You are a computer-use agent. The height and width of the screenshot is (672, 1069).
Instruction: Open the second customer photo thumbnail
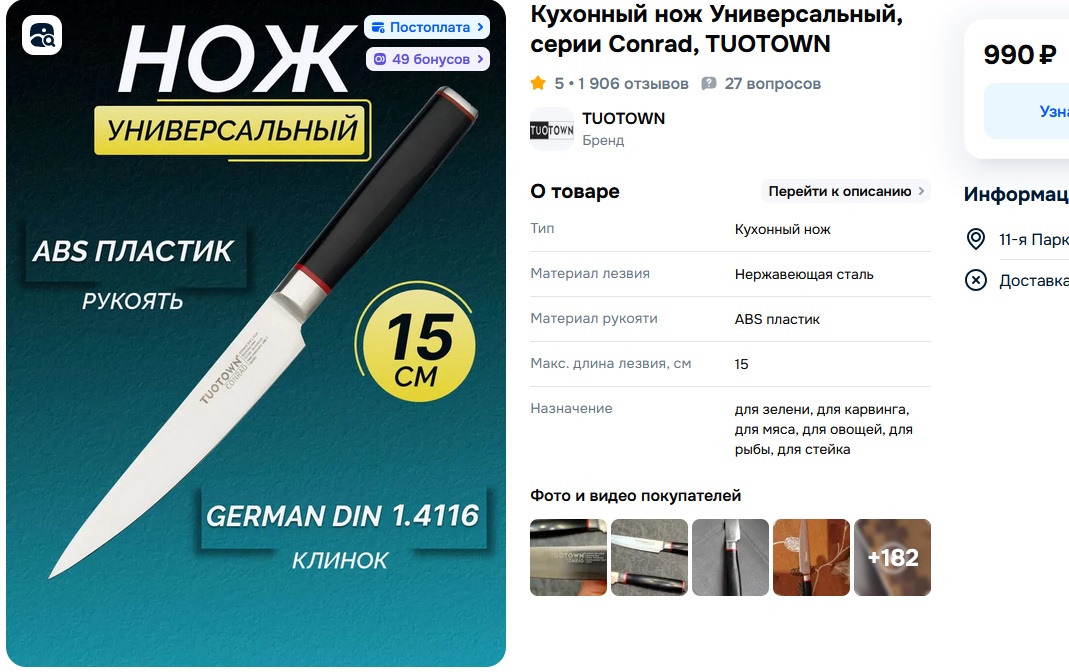(x=649, y=558)
